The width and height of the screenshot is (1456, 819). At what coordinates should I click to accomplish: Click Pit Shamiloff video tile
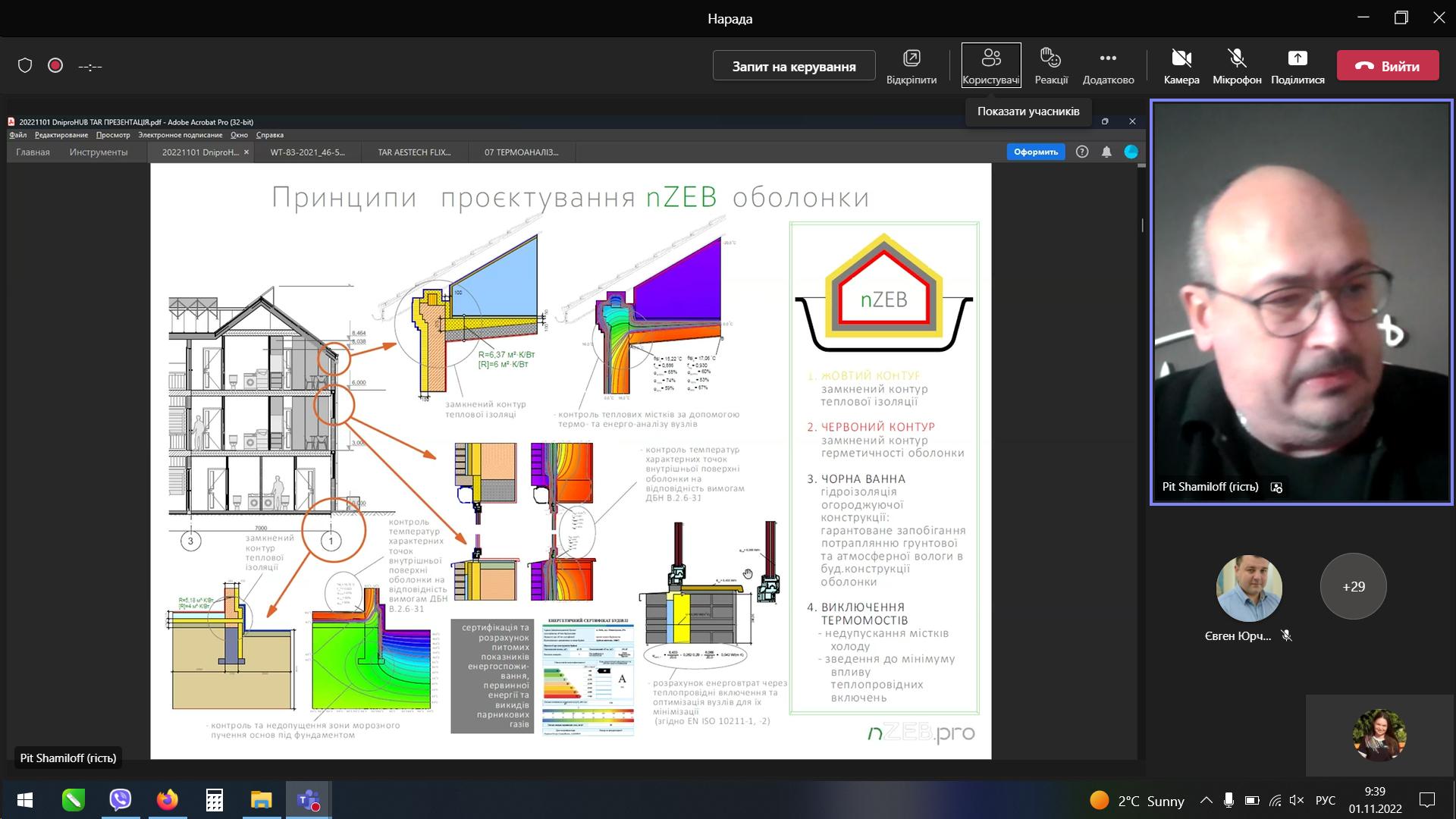pos(1301,302)
